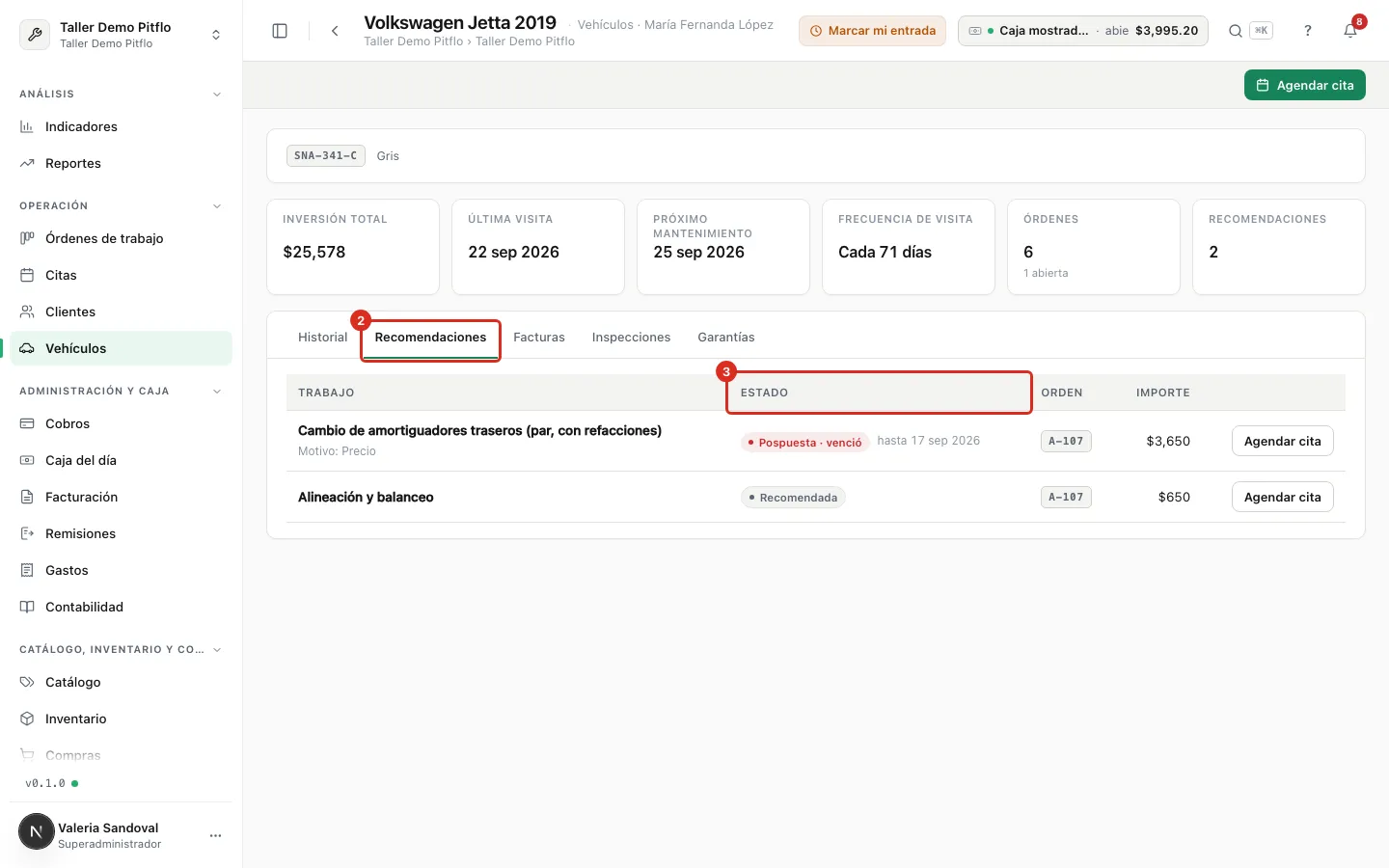Click the Gastos receipt icon

[27, 570]
